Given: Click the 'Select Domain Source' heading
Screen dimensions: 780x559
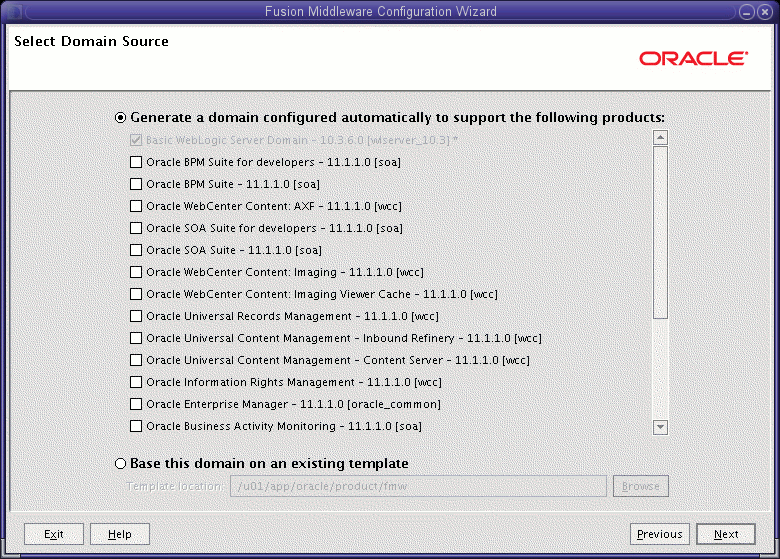Looking at the screenshot, I should [x=92, y=41].
